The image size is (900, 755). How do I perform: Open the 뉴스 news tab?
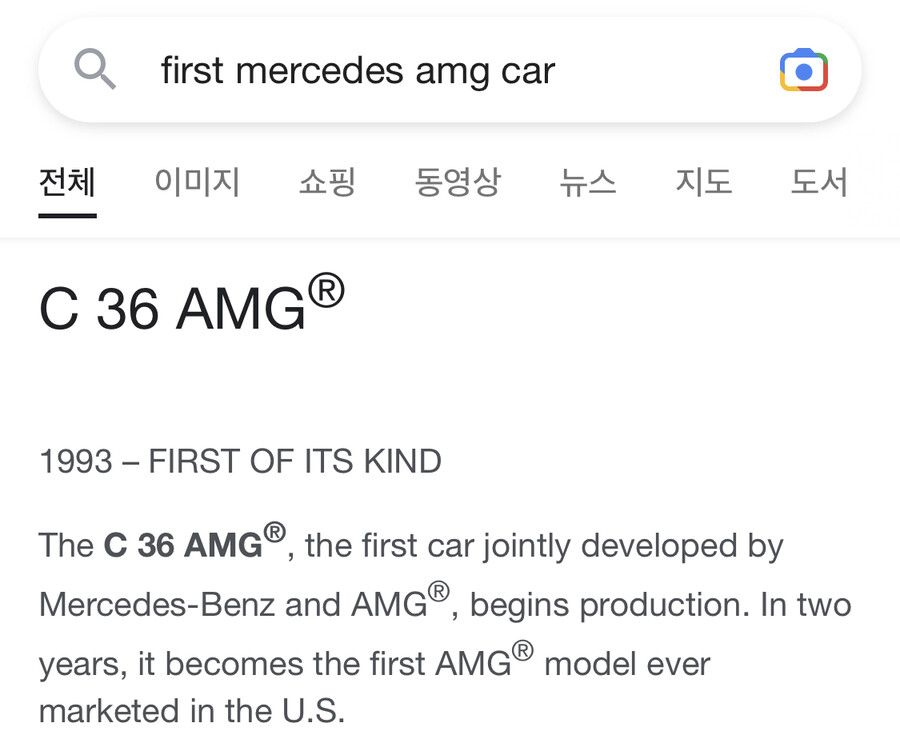588,182
